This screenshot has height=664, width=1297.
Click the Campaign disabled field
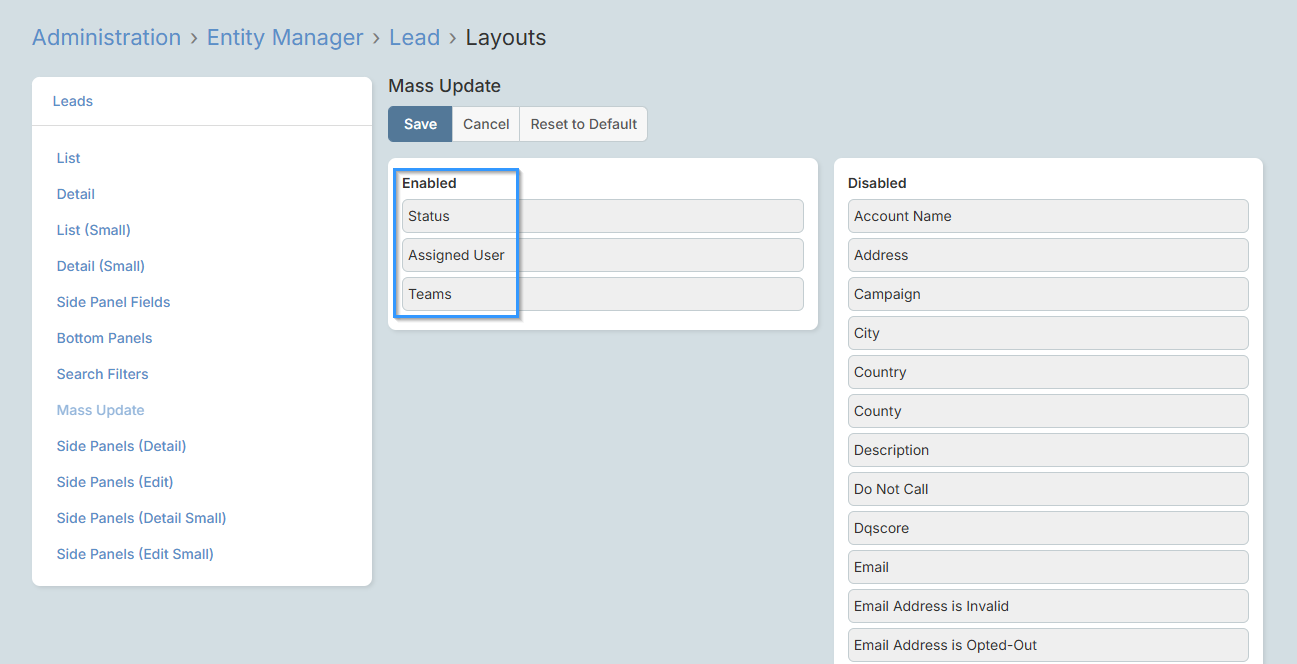point(1047,294)
